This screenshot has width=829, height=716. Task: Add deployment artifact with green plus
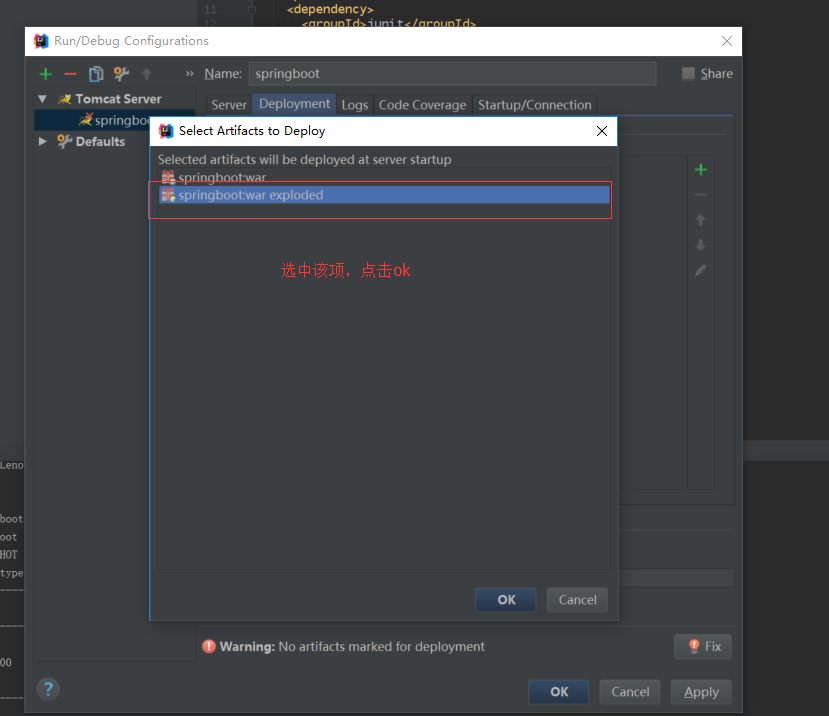point(701,170)
